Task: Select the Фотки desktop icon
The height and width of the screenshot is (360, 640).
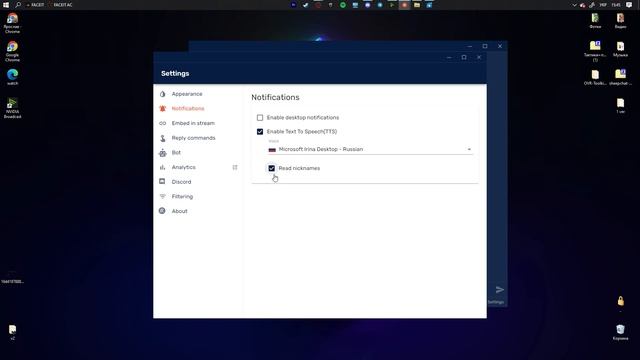Action: point(595,21)
